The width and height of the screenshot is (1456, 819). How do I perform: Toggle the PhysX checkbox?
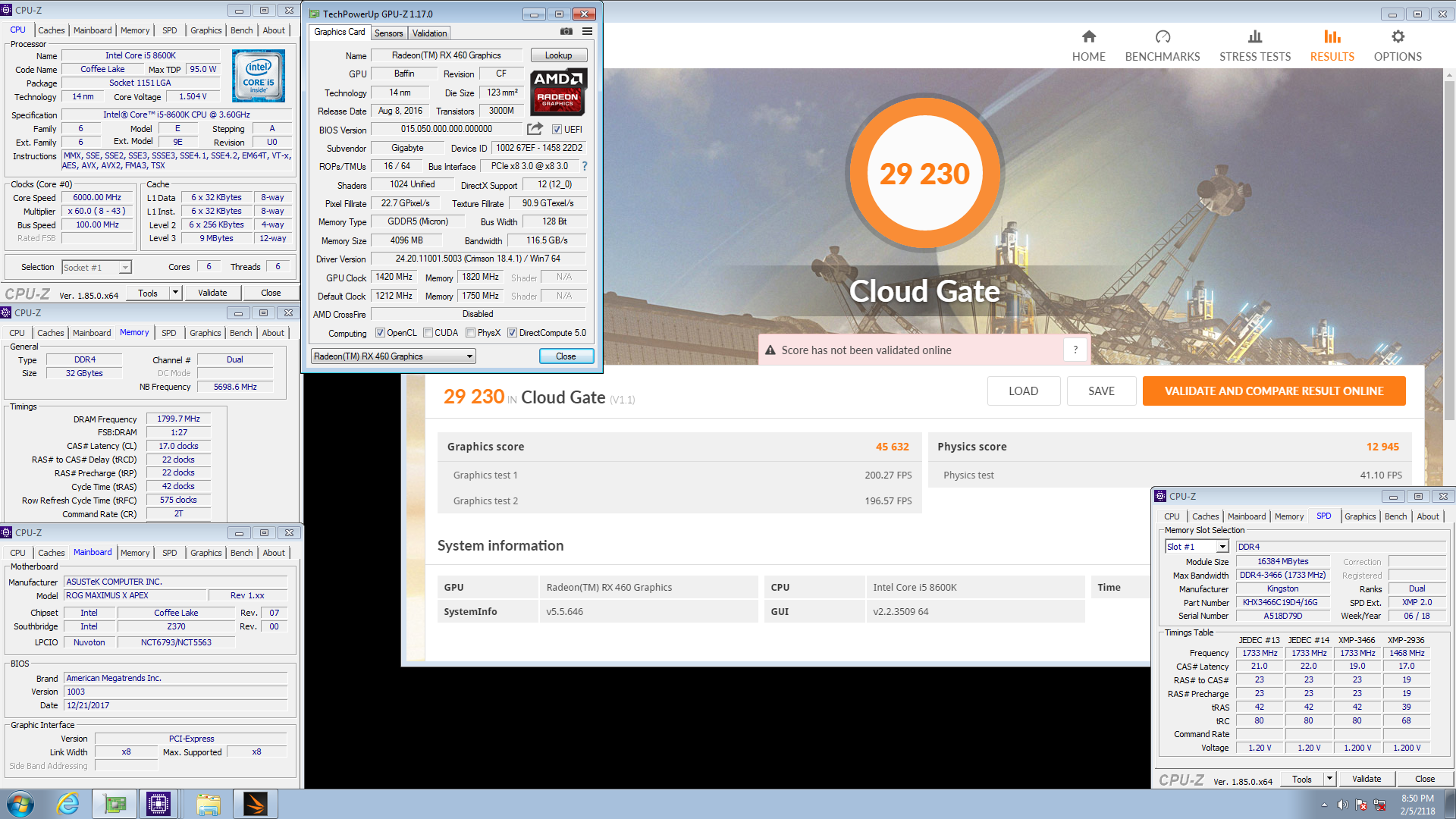(471, 333)
